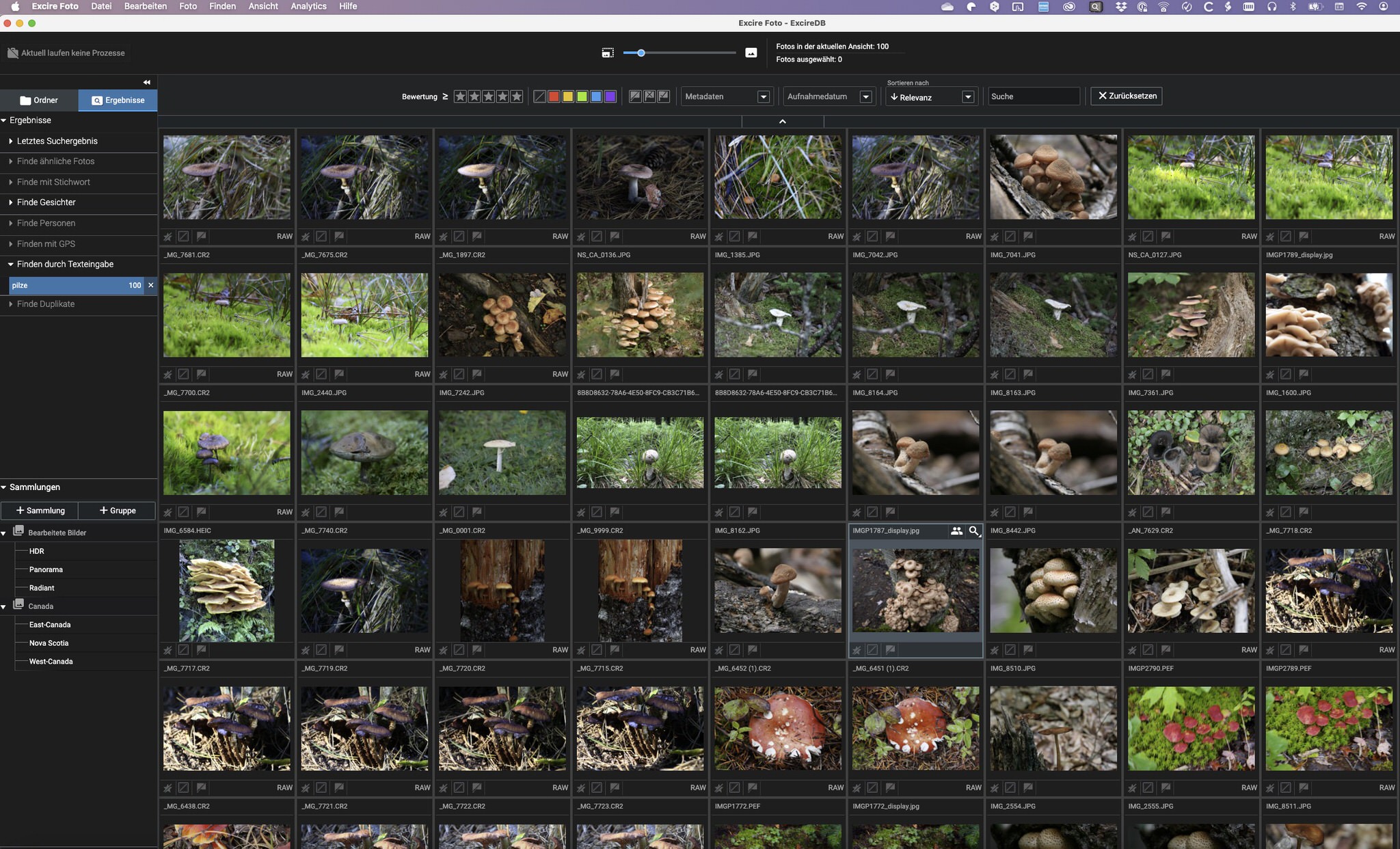Screen dimensions: 1400x849
Task: Click the Bluetooth icon in menu bar
Action: click(1293, 6)
